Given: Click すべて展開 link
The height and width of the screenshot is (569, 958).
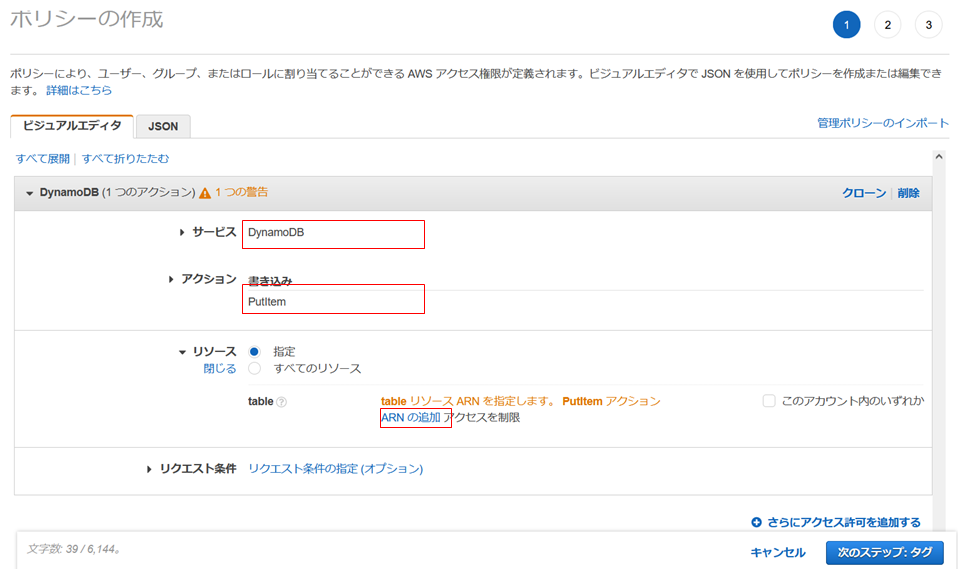Looking at the screenshot, I should tap(43, 159).
